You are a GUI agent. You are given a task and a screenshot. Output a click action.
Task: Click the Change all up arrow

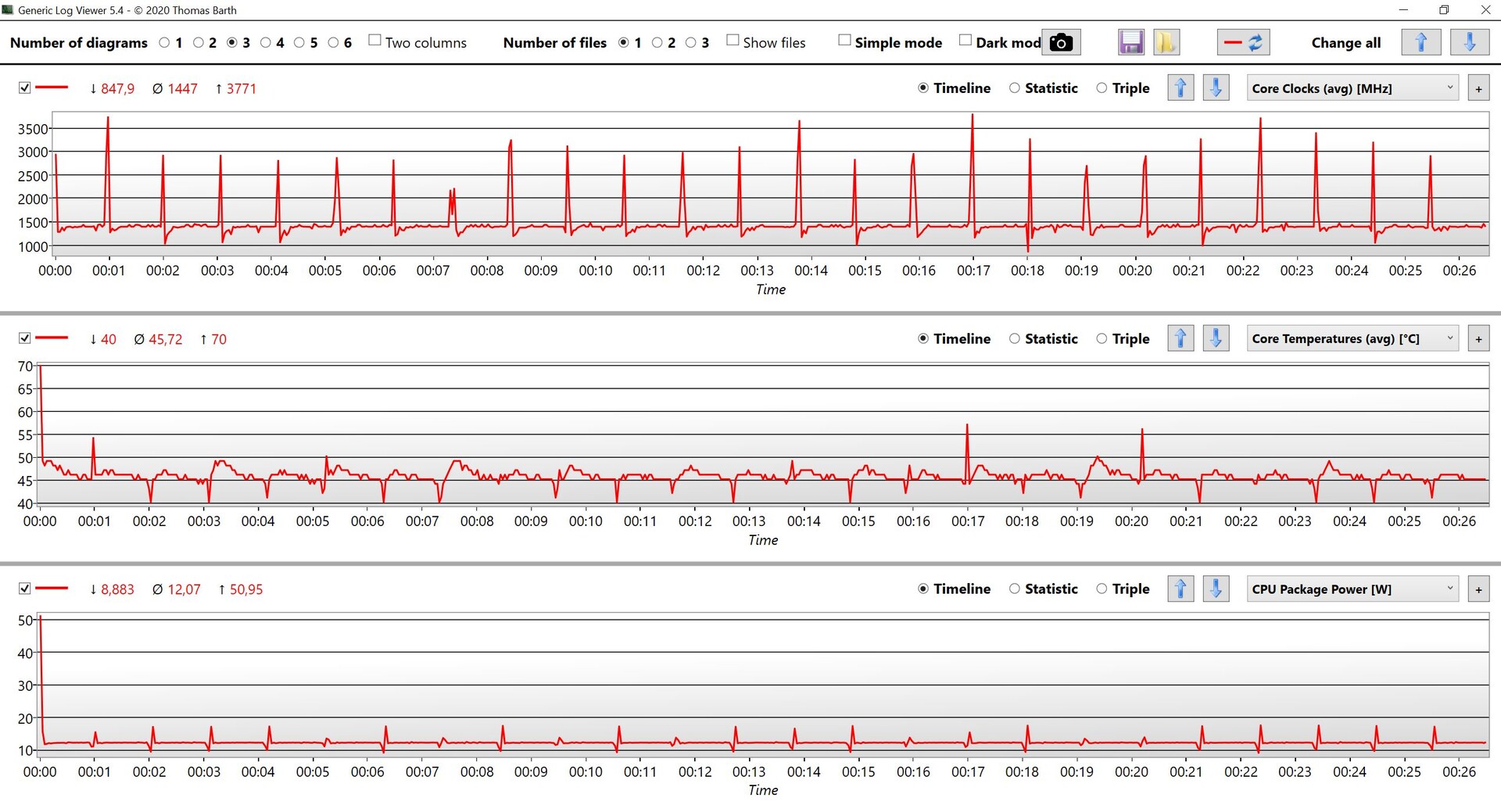point(1420,42)
